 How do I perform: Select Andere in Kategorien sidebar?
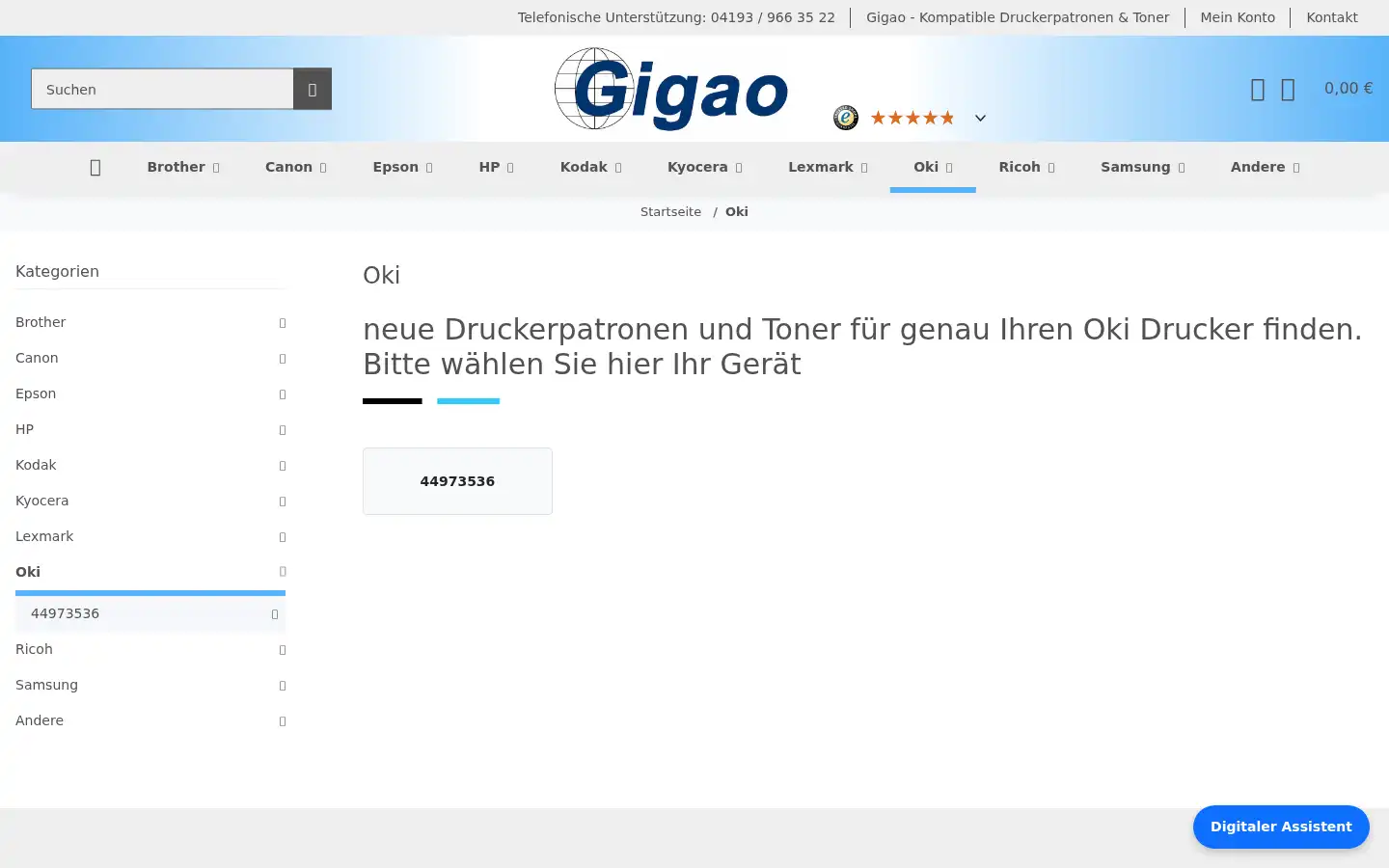40,720
